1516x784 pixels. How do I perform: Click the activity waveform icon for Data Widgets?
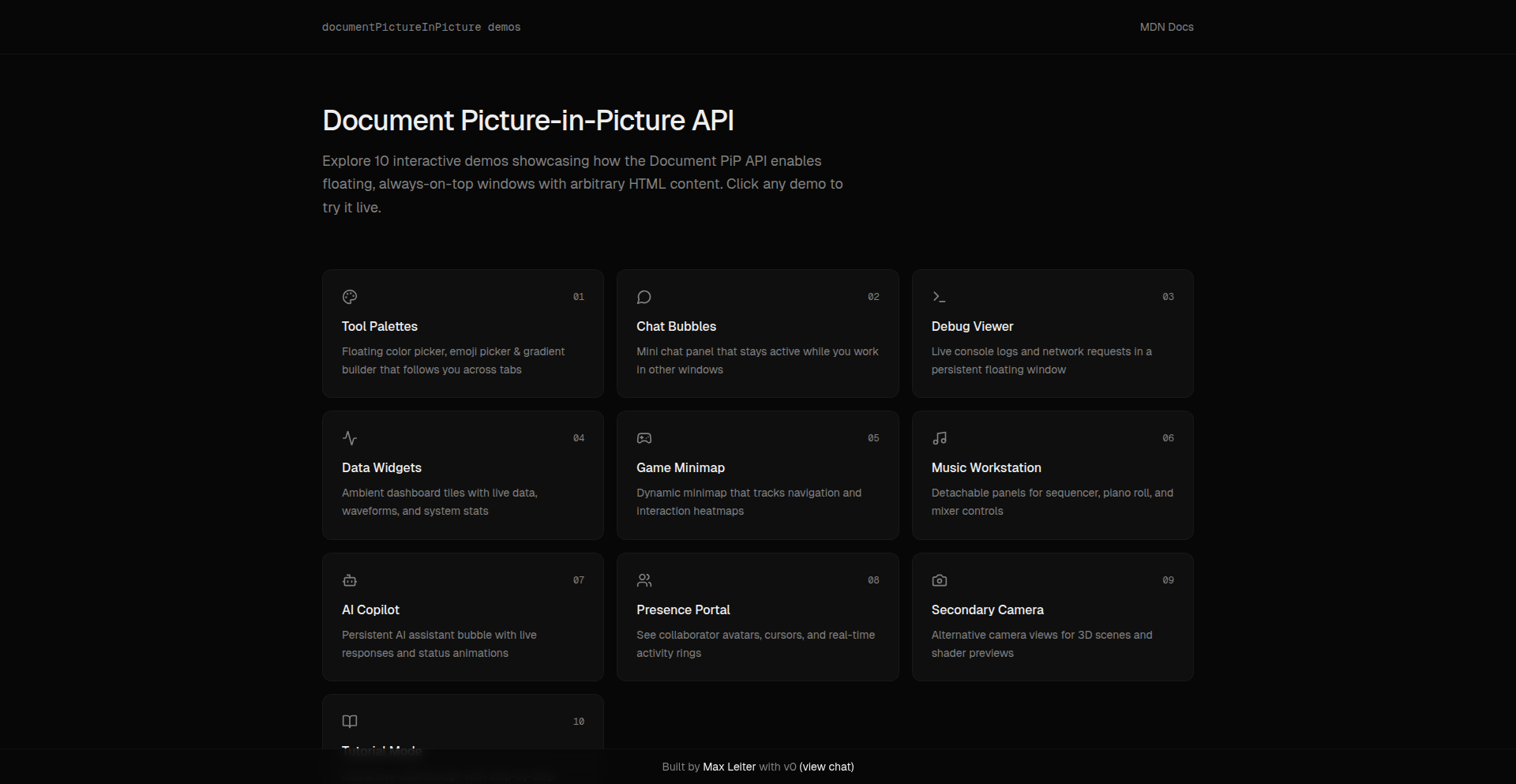350,438
